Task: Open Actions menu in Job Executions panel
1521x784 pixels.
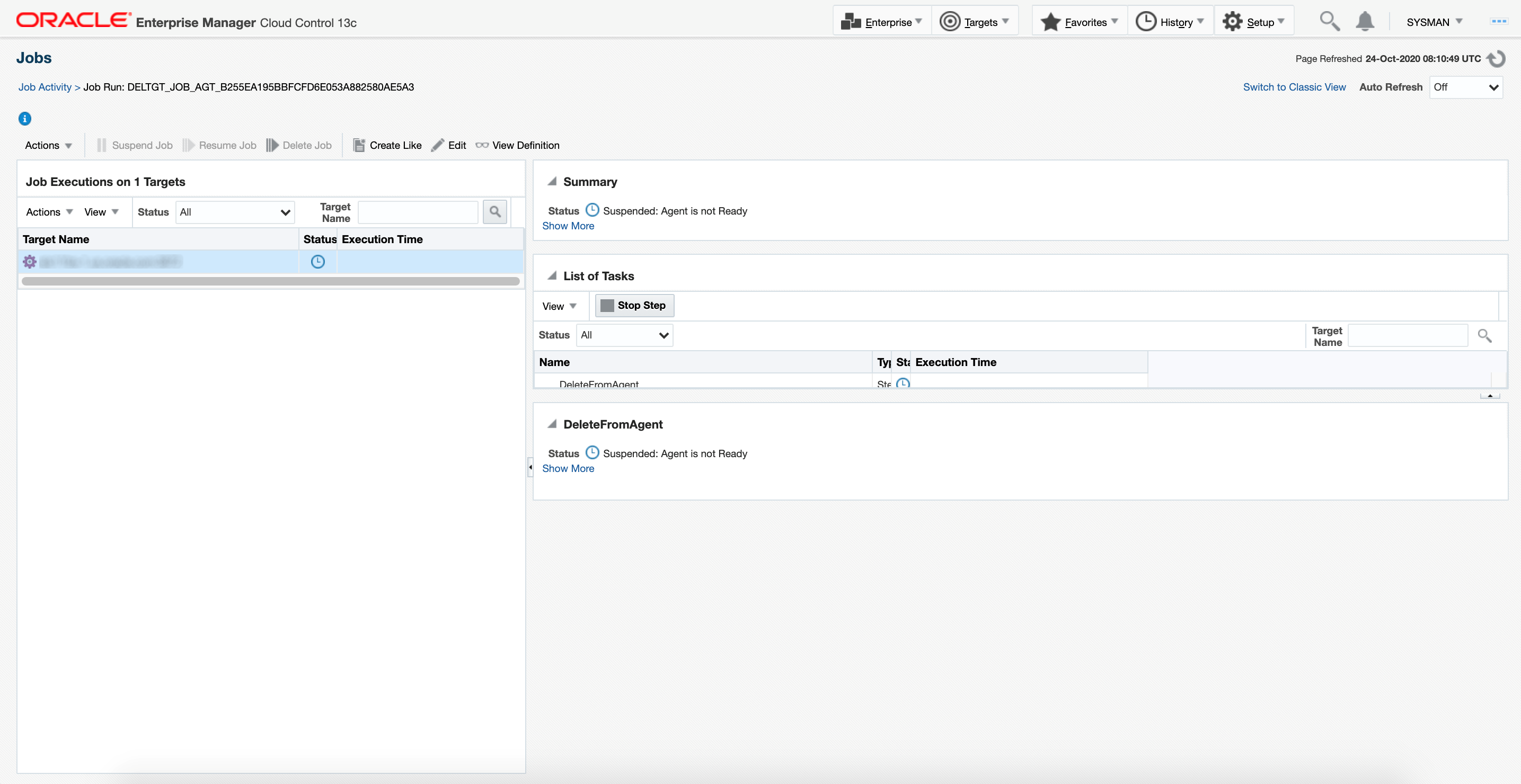Action: click(50, 212)
